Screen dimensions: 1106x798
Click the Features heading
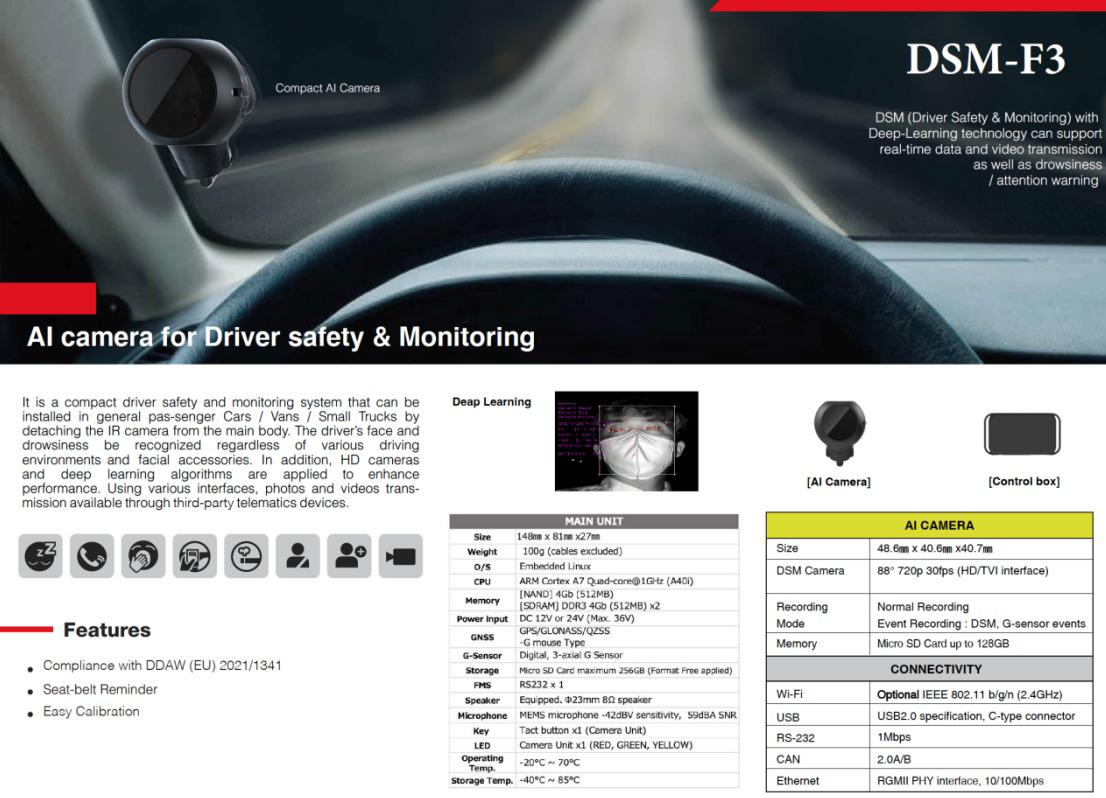(x=107, y=630)
